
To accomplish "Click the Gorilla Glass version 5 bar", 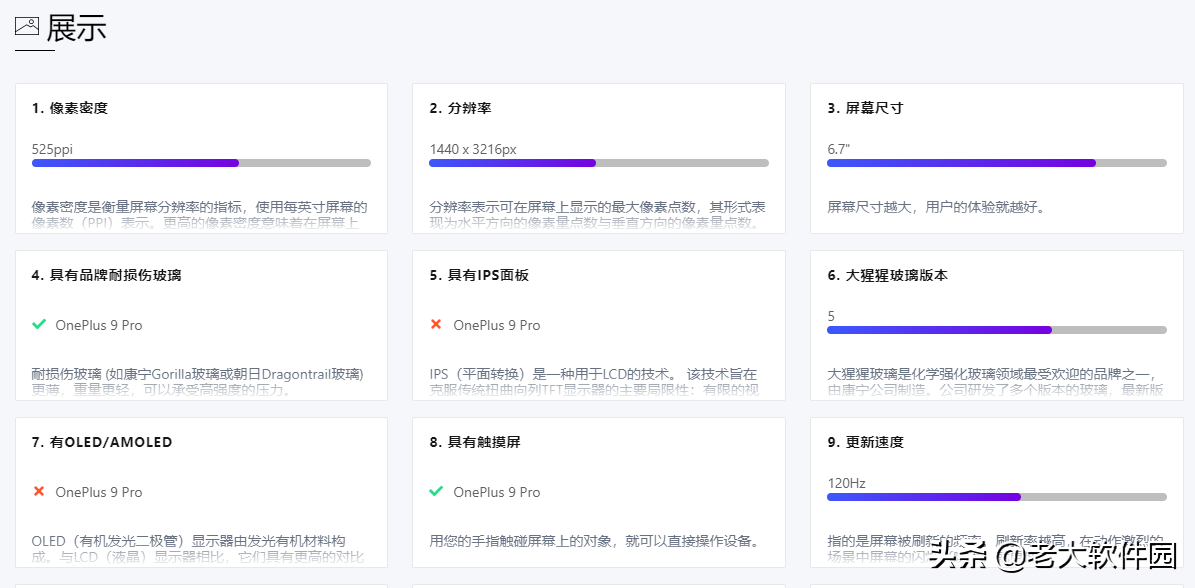I will pos(996,330).
